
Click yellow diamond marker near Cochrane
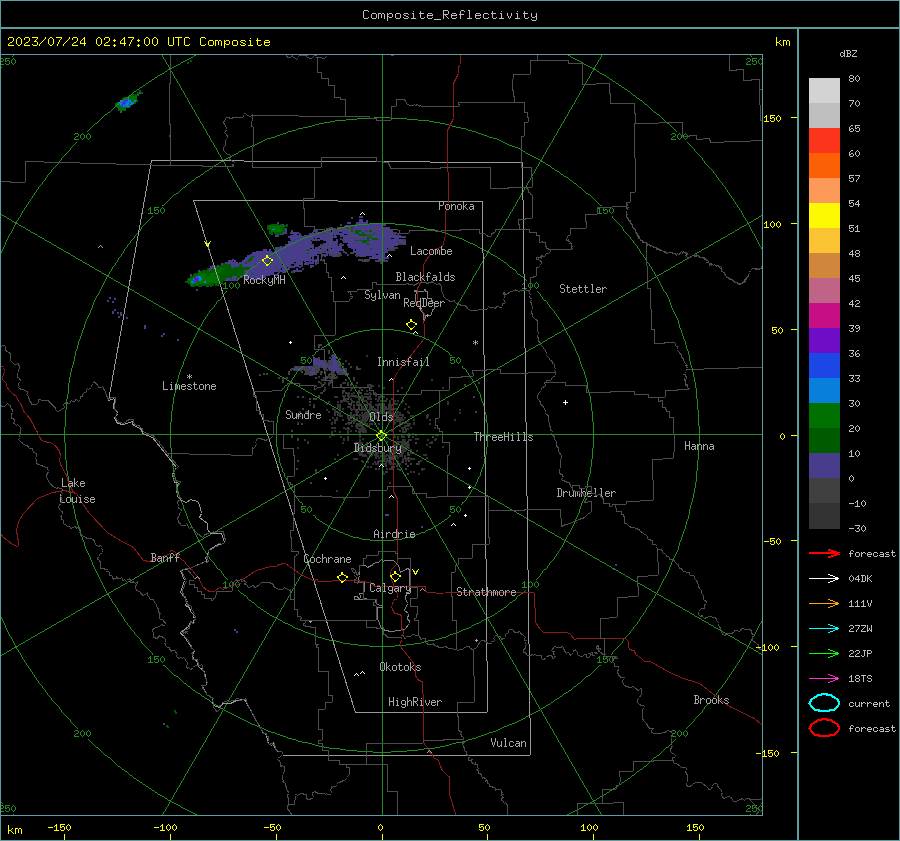342,578
